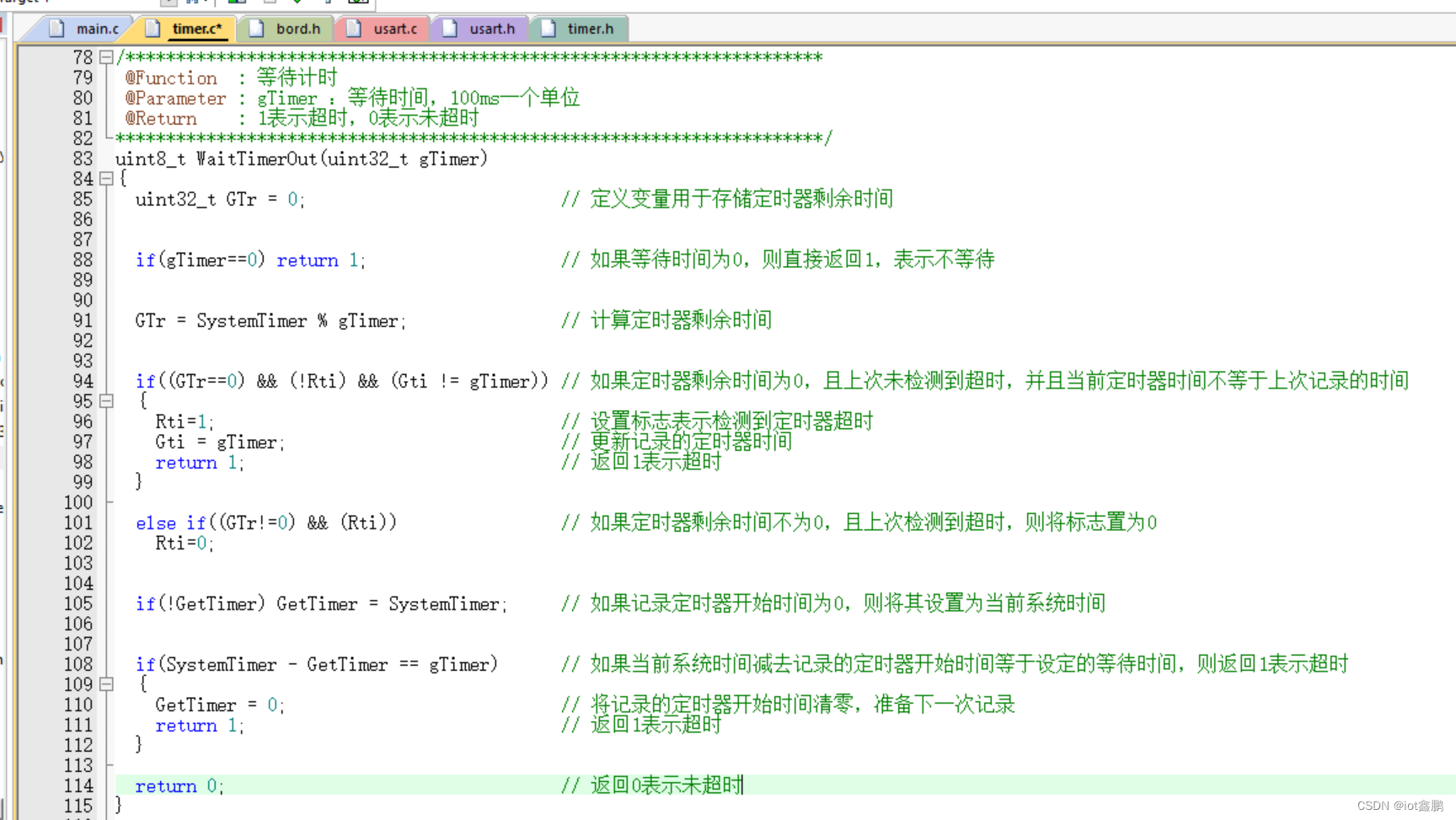Screen dimensions: 1456x820
Task: Click line number 114 in the gutter
Action: pos(78,785)
